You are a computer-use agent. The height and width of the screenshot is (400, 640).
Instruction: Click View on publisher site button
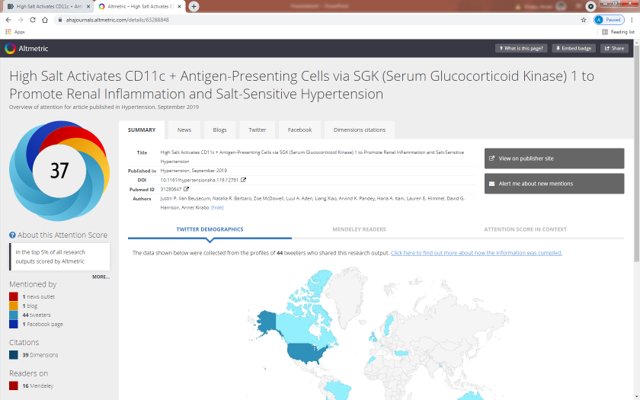click(554, 158)
